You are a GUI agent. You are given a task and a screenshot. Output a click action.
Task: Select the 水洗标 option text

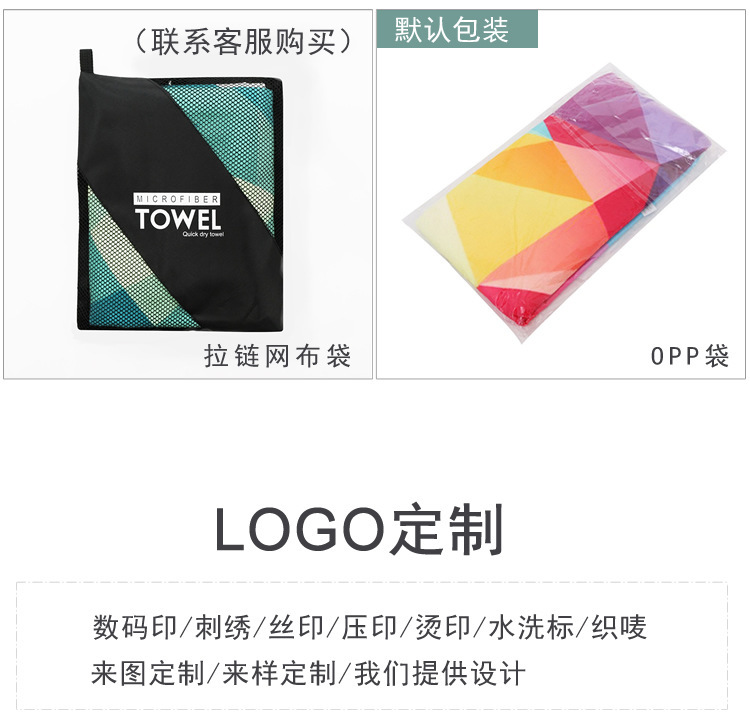[531, 627]
